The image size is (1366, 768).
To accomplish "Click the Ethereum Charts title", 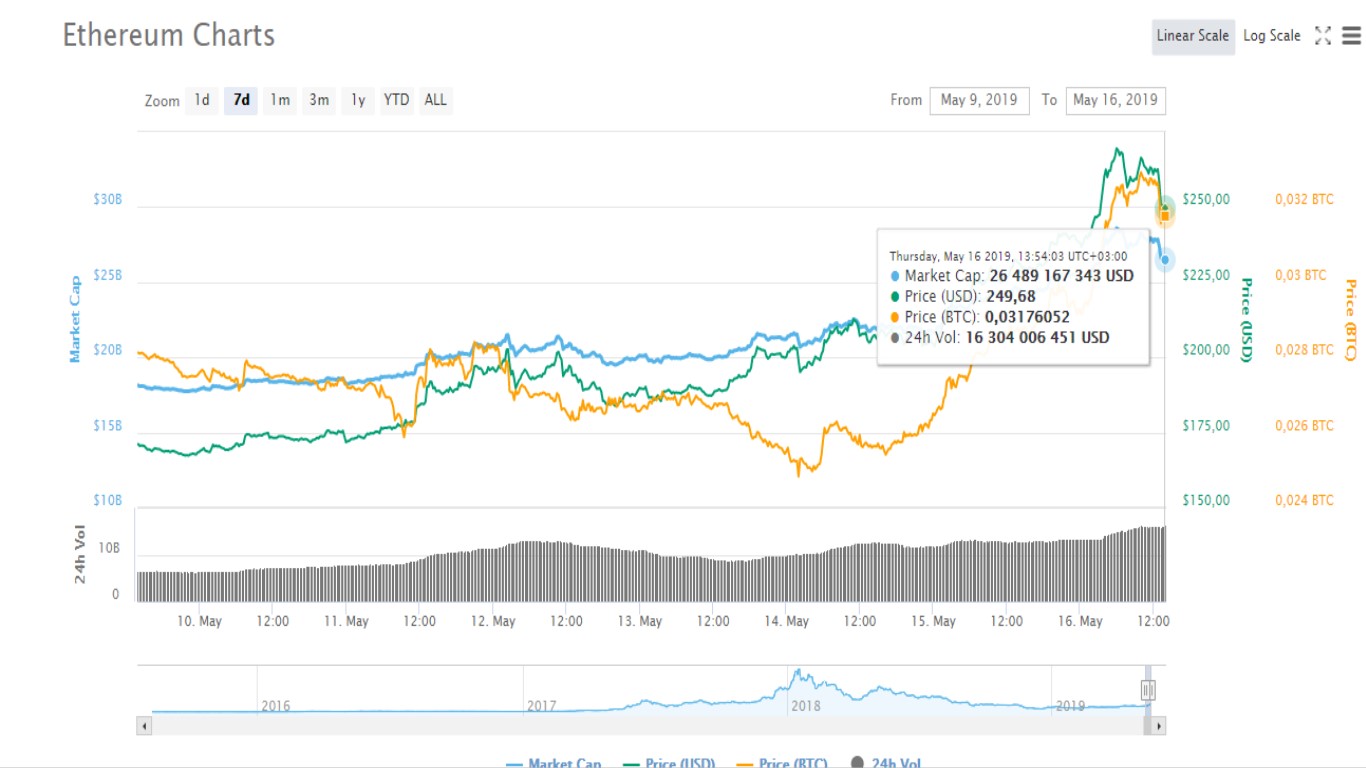I will pos(169,35).
